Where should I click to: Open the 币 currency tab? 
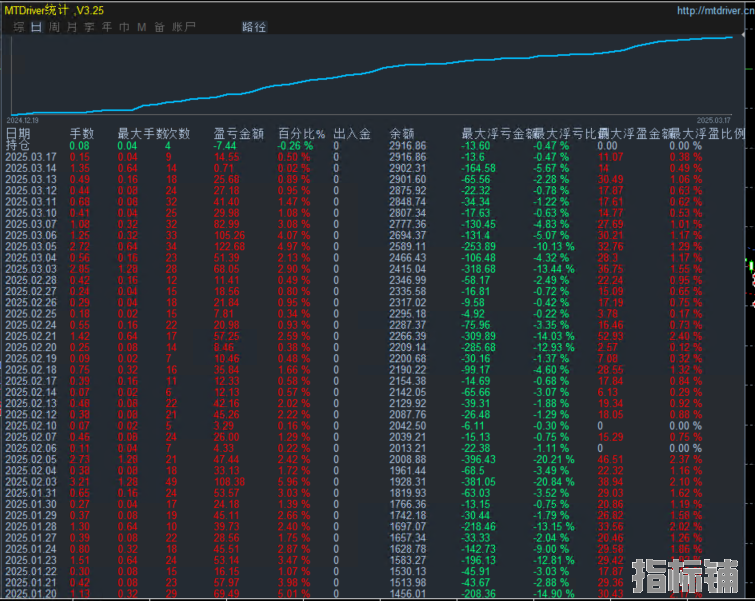click(x=124, y=27)
